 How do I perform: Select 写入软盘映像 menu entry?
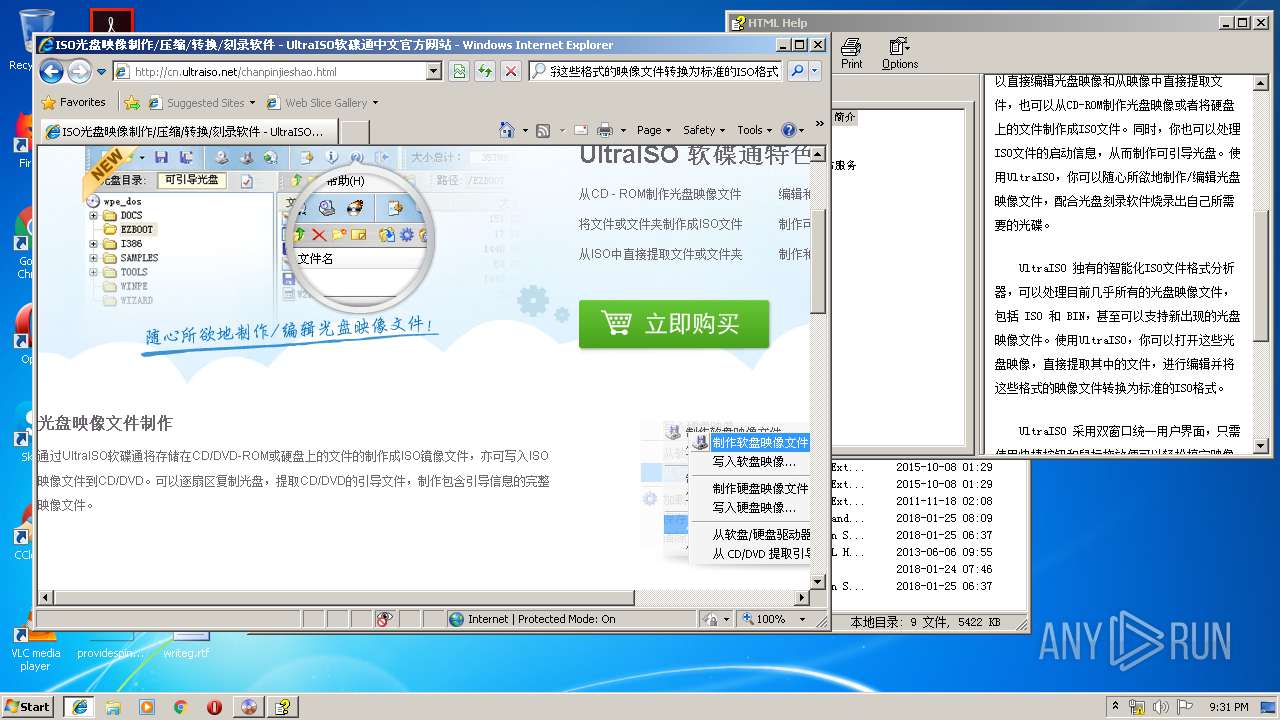(x=754, y=461)
